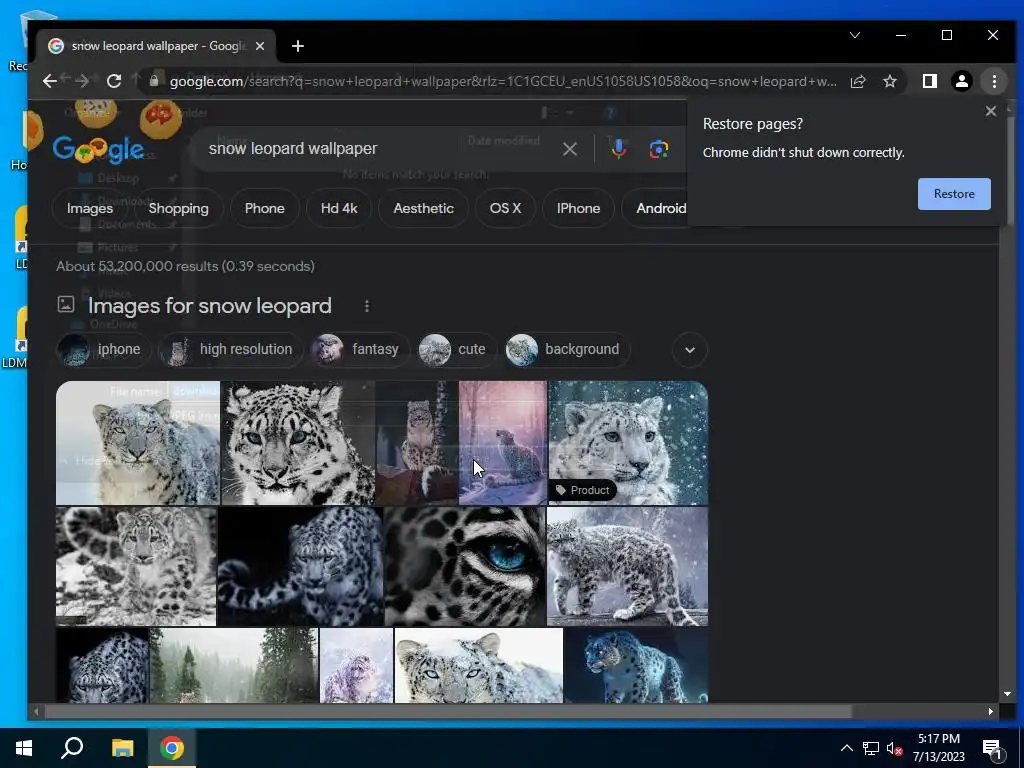Click the horizontal scrollbar right arrow
The width and height of the screenshot is (1024, 768).
[x=991, y=711]
